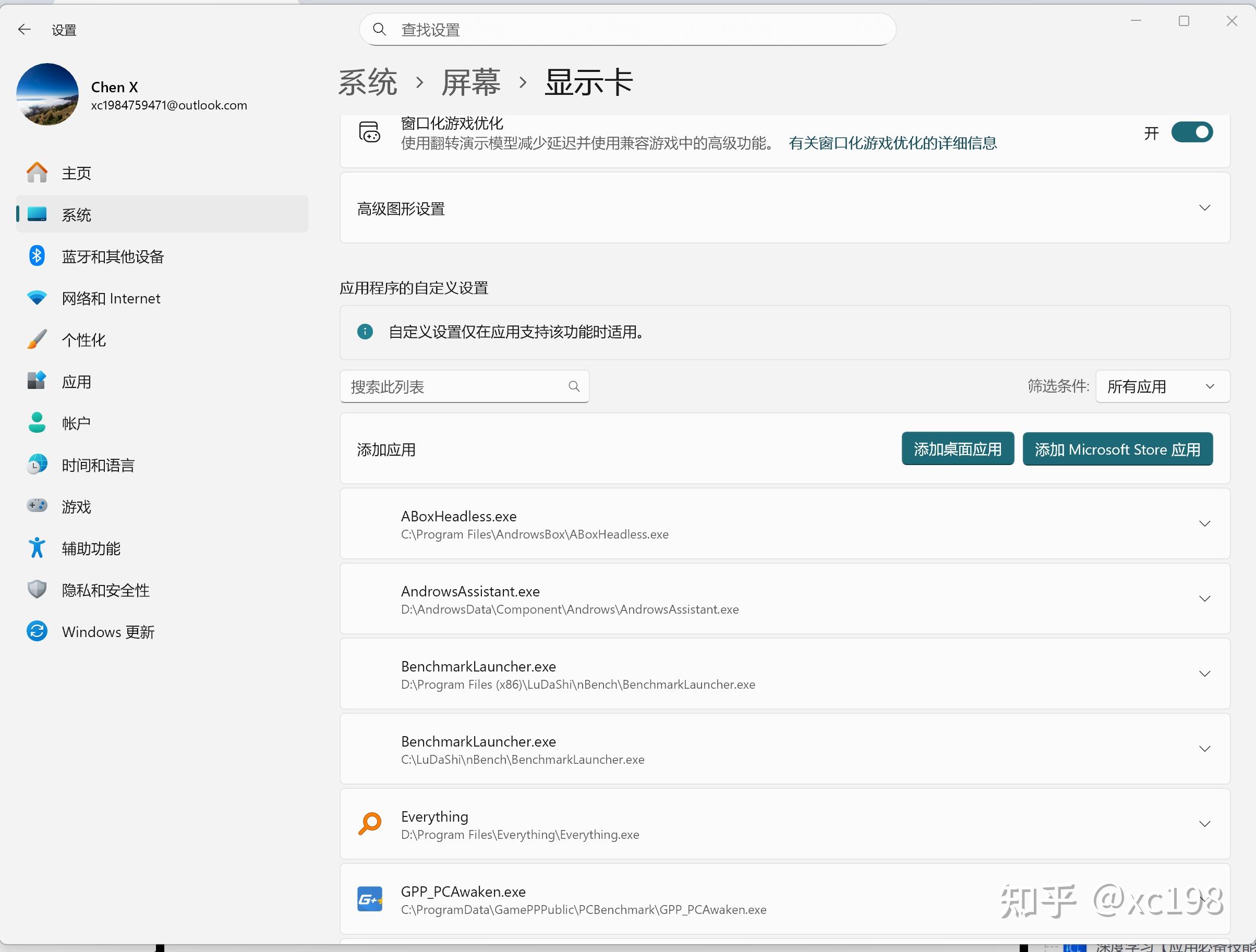Click the back arrow icon
The height and width of the screenshot is (952, 1256).
[x=24, y=30]
